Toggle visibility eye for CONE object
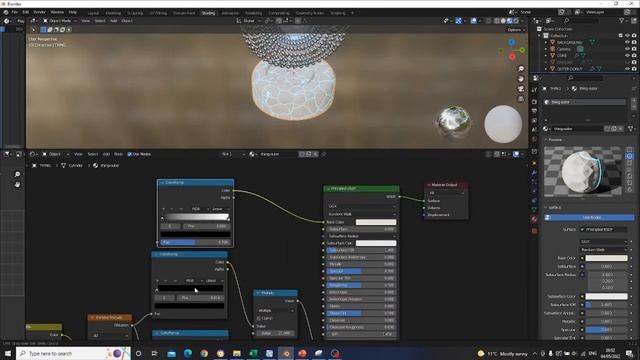This screenshot has width=640, height=360. [627, 56]
